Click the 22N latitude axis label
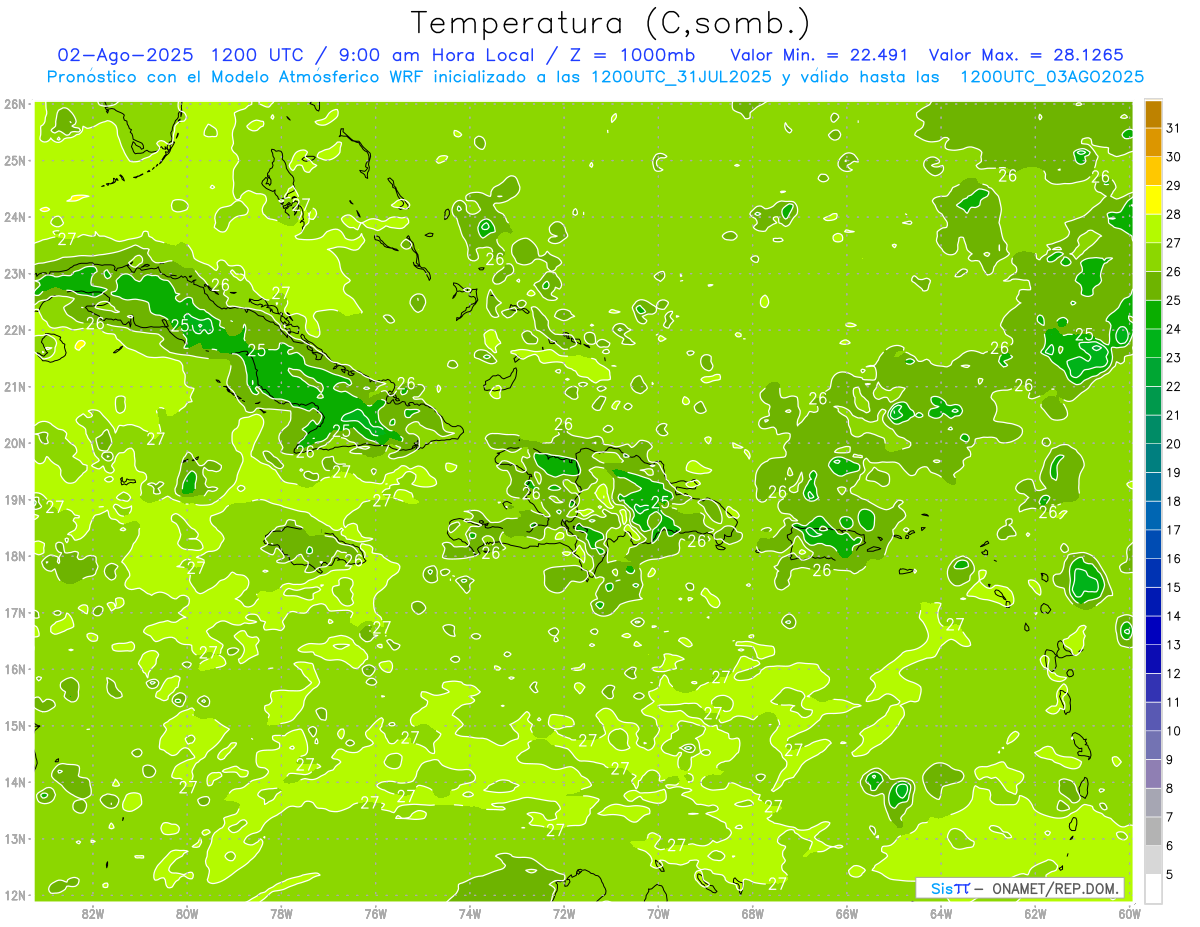Screen dimensions: 1200x927 [14, 330]
